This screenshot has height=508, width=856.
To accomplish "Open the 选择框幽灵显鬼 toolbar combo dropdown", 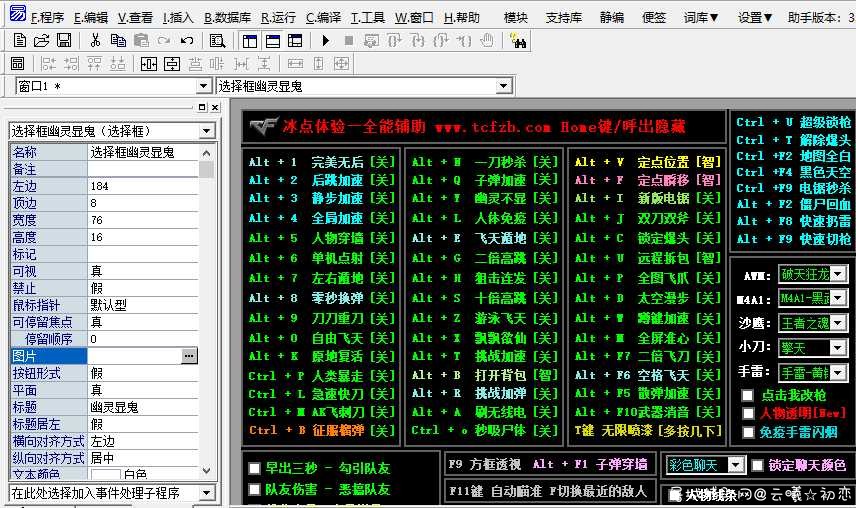I will pyautogui.click(x=503, y=86).
